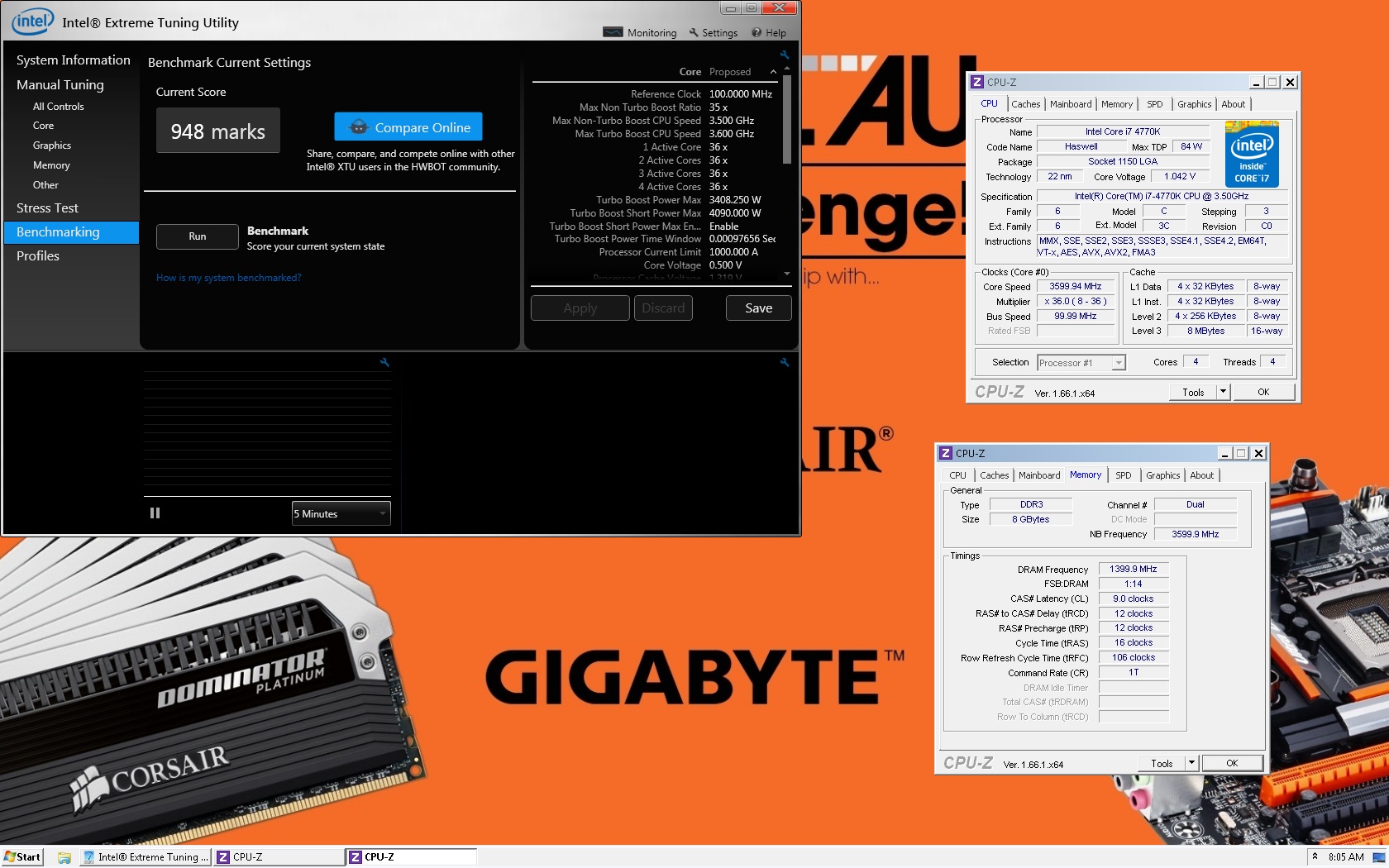Switch to About tab in upper CPU-Z

click(x=1233, y=104)
